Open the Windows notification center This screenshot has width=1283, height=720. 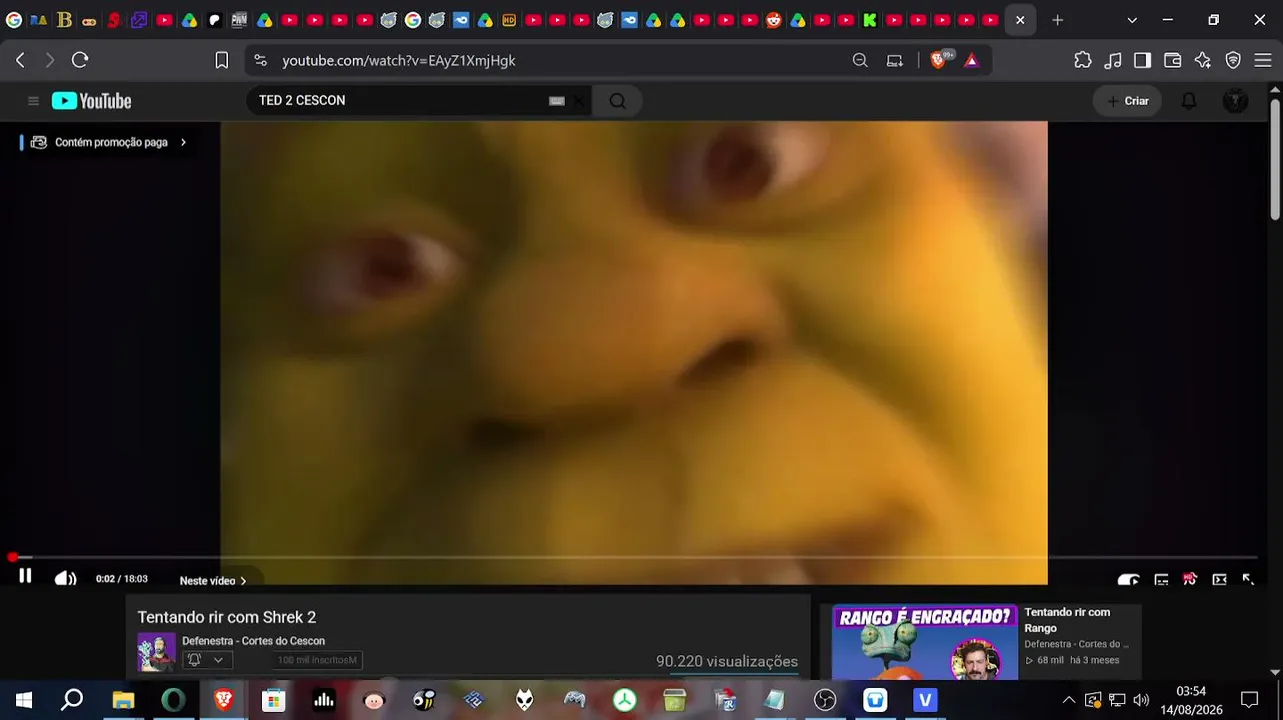(1249, 700)
